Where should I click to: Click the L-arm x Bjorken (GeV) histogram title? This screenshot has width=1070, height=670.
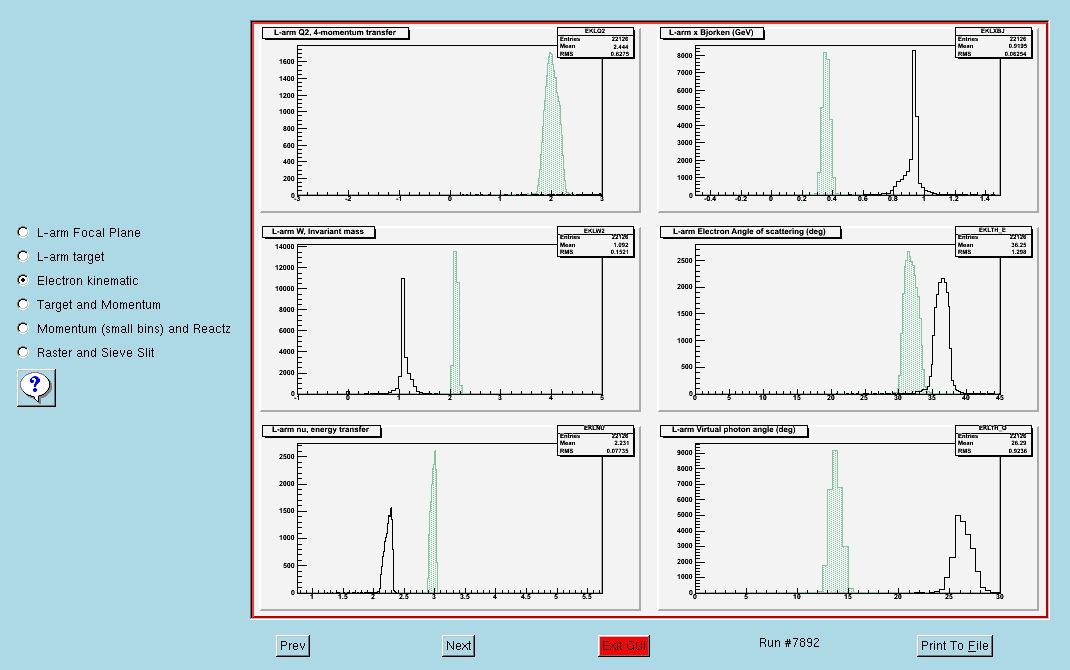pos(712,33)
